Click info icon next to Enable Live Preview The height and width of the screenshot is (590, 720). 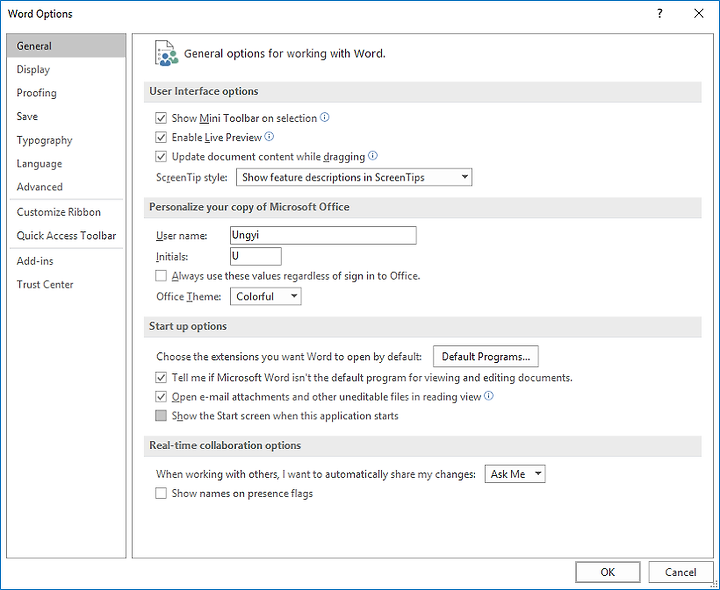coord(270,136)
